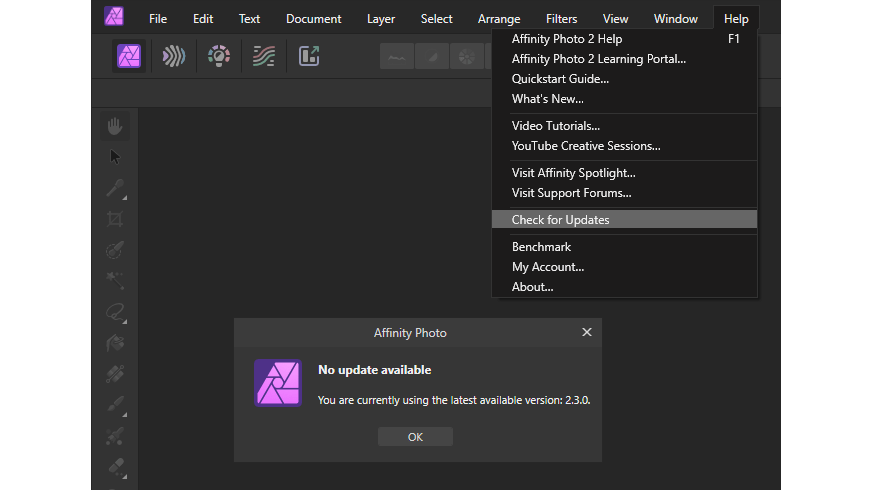The height and width of the screenshot is (490, 871).
Task: Switch to the Photo Persona
Action: [129, 56]
